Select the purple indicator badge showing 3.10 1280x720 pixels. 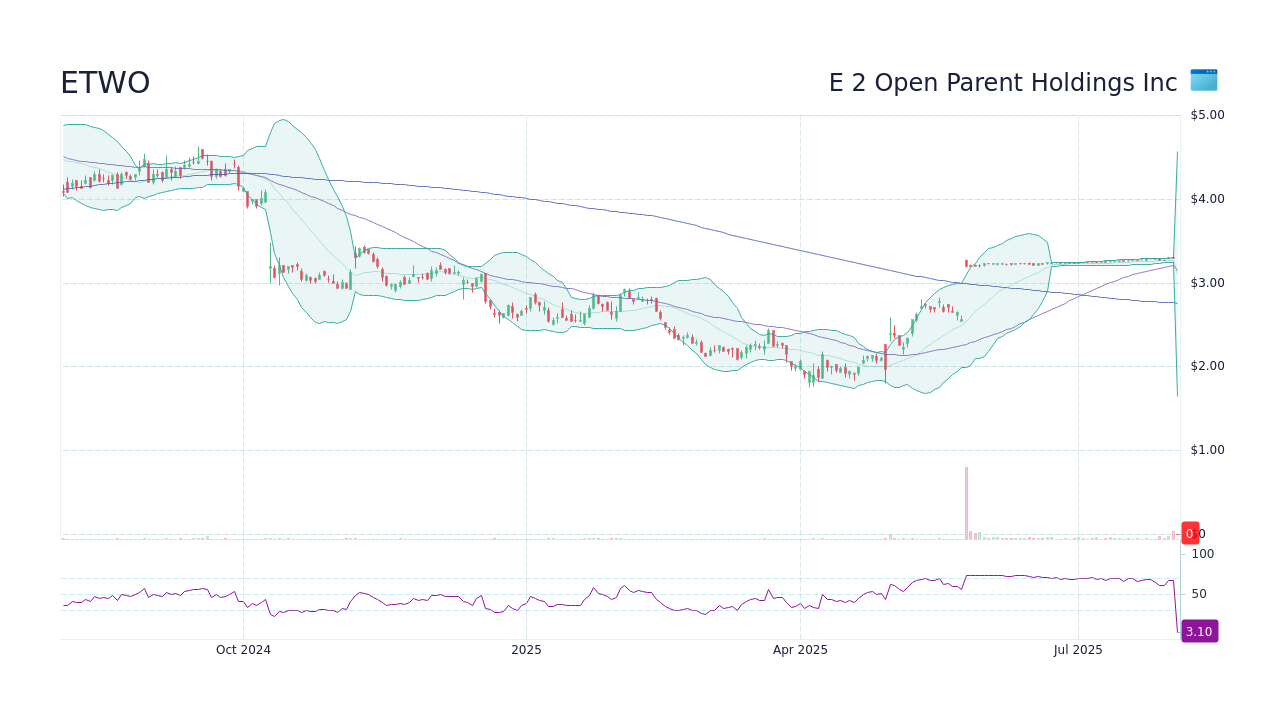point(1198,631)
